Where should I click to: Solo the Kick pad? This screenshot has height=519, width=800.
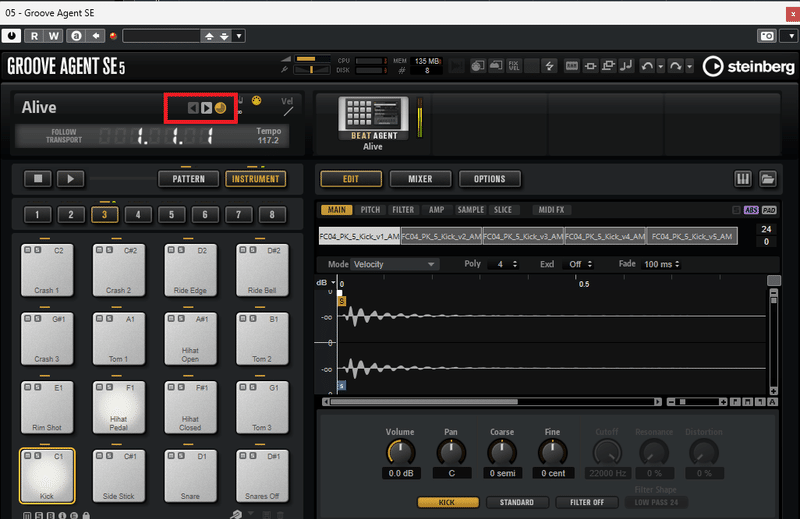click(x=37, y=456)
